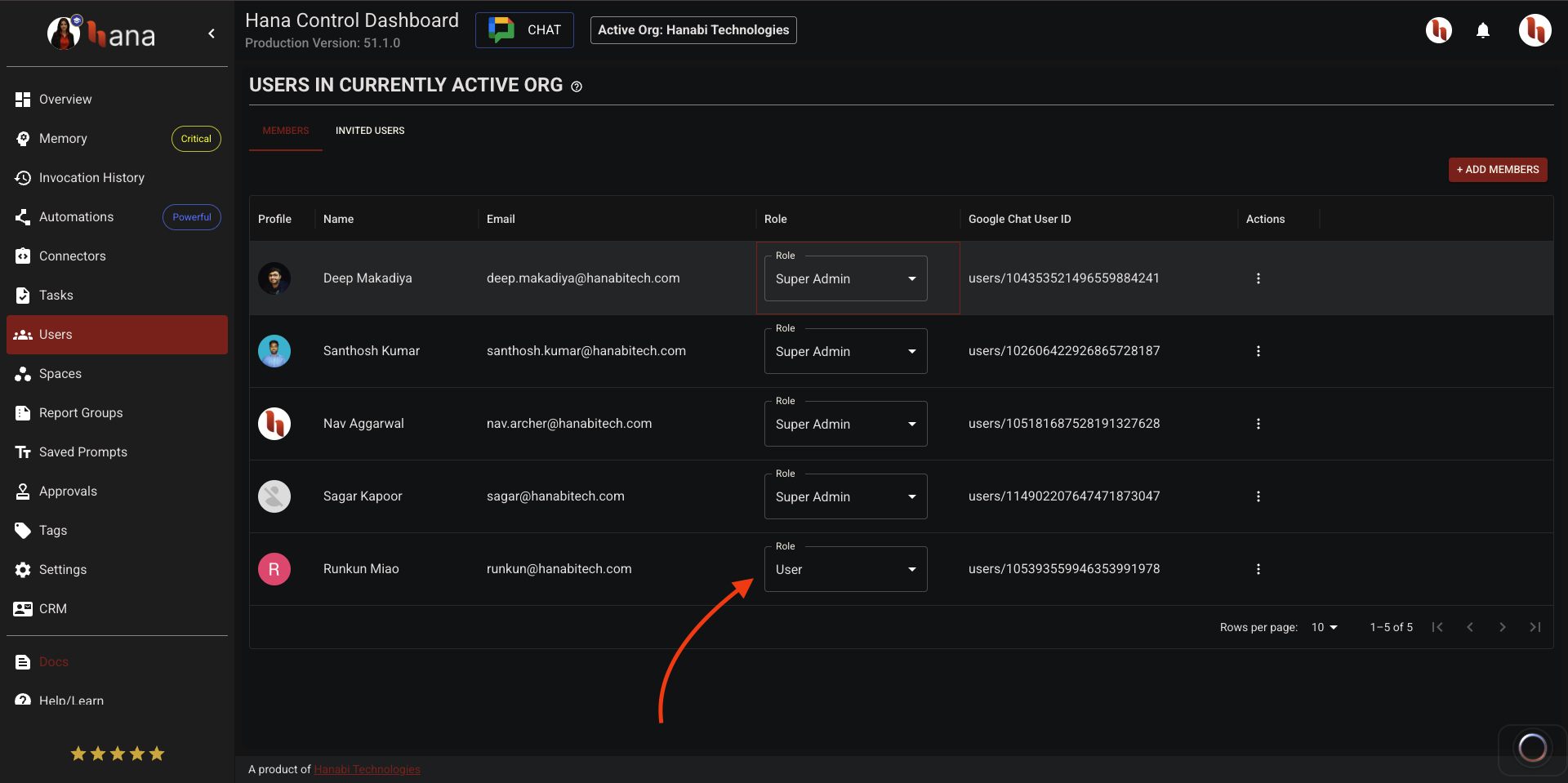This screenshot has height=783, width=1568.
Task: Click the Memory brain icon in the sidebar
Action: 23,139
